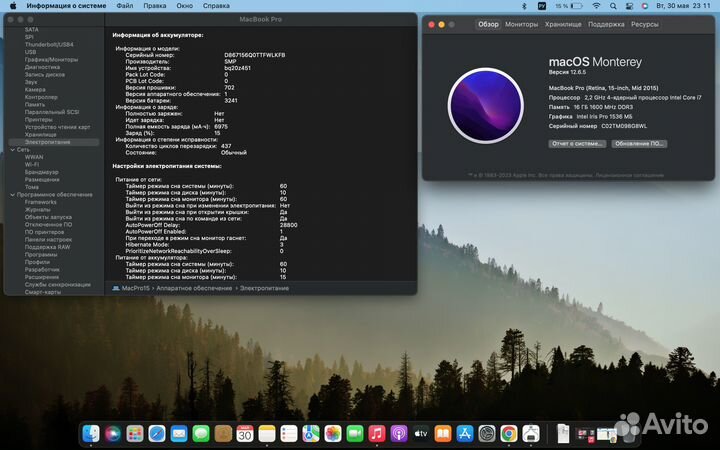Switch to the Ресурсы tab
Image resolution: width=720 pixels, height=450 pixels.
click(x=645, y=24)
